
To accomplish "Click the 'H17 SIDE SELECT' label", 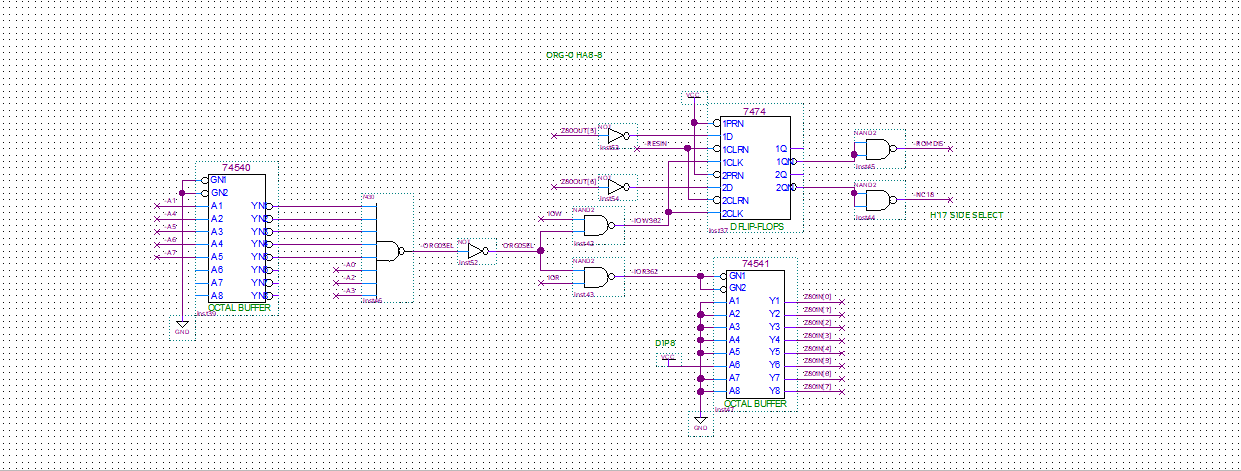I will (x=966, y=215).
